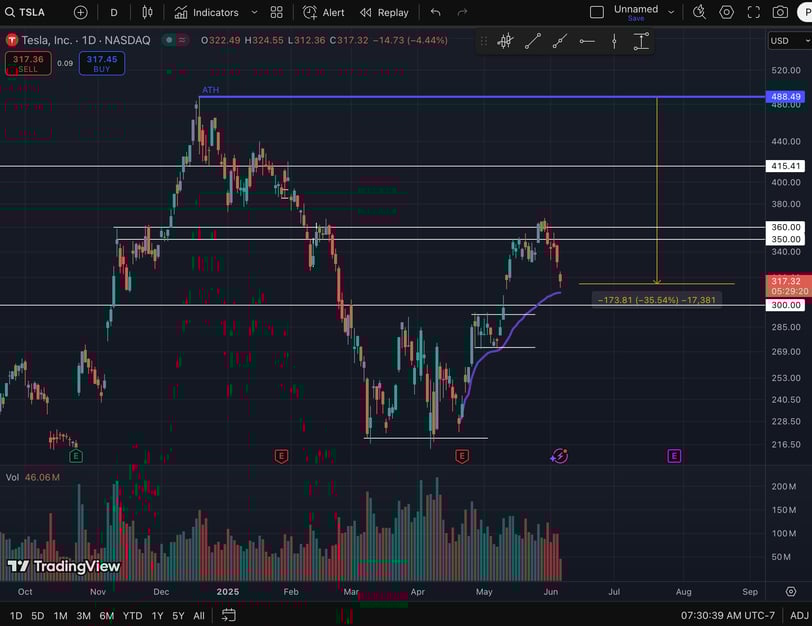Toggle the market status indicator pill
812x626 pixels.
175,40
